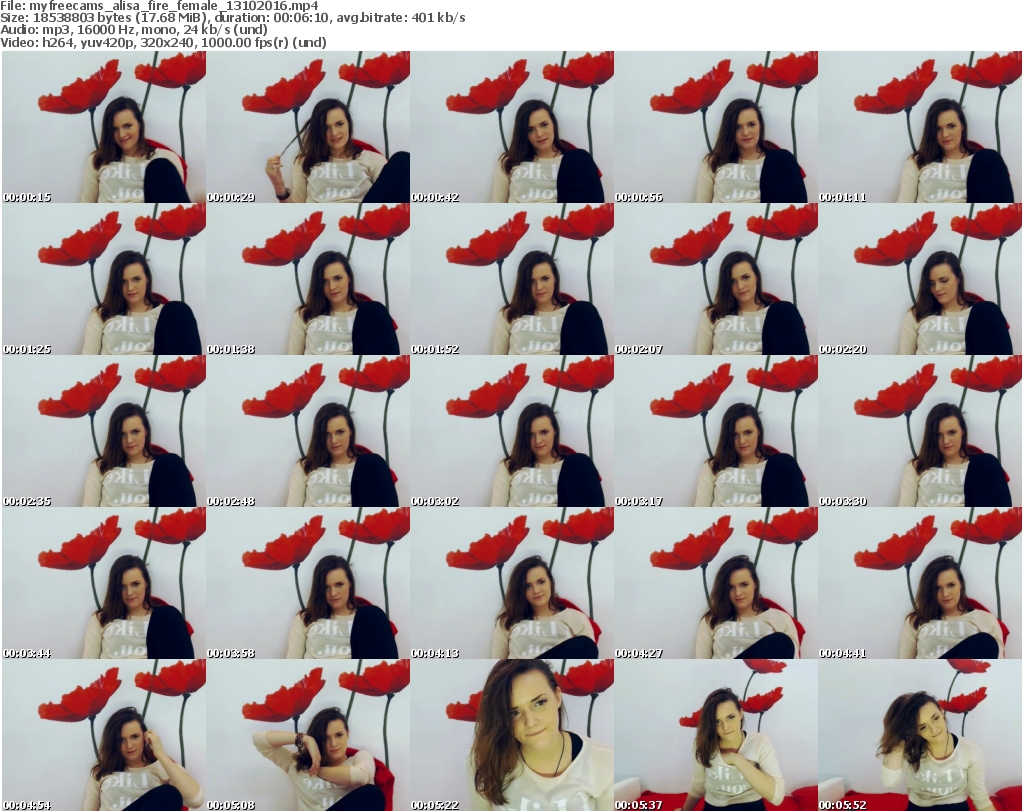Select the 'Audio: mp3, 16000 Hz' header line
1024x811 pixels.
(x=134, y=30)
